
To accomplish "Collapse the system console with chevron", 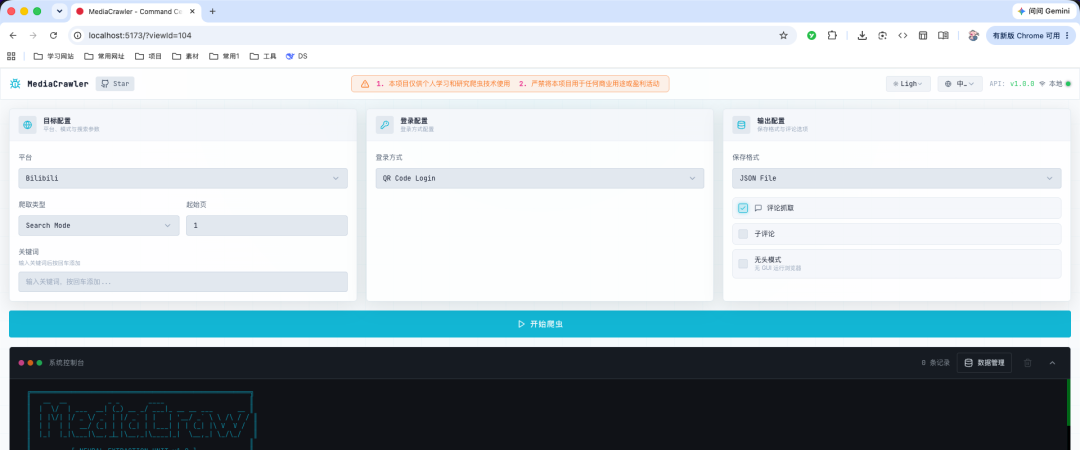I will [x=1052, y=362].
